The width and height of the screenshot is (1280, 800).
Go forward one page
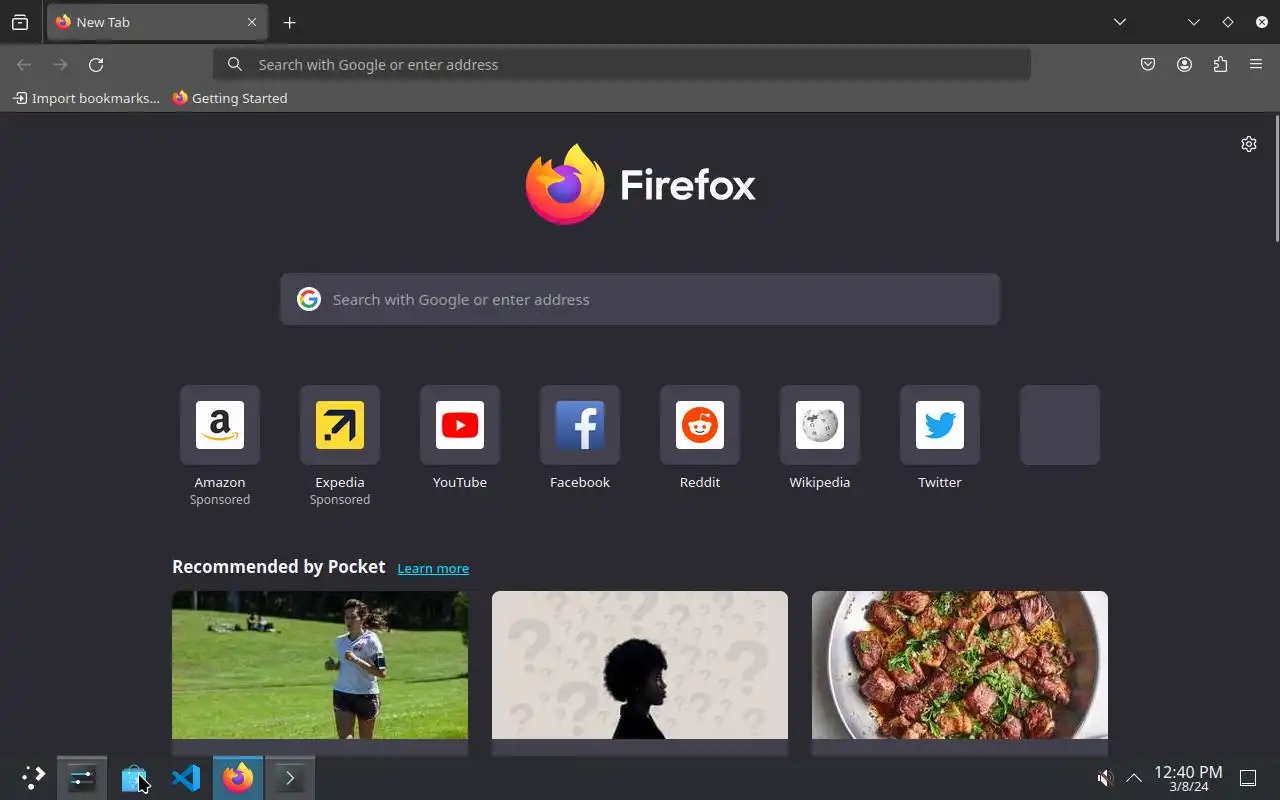pos(60,64)
